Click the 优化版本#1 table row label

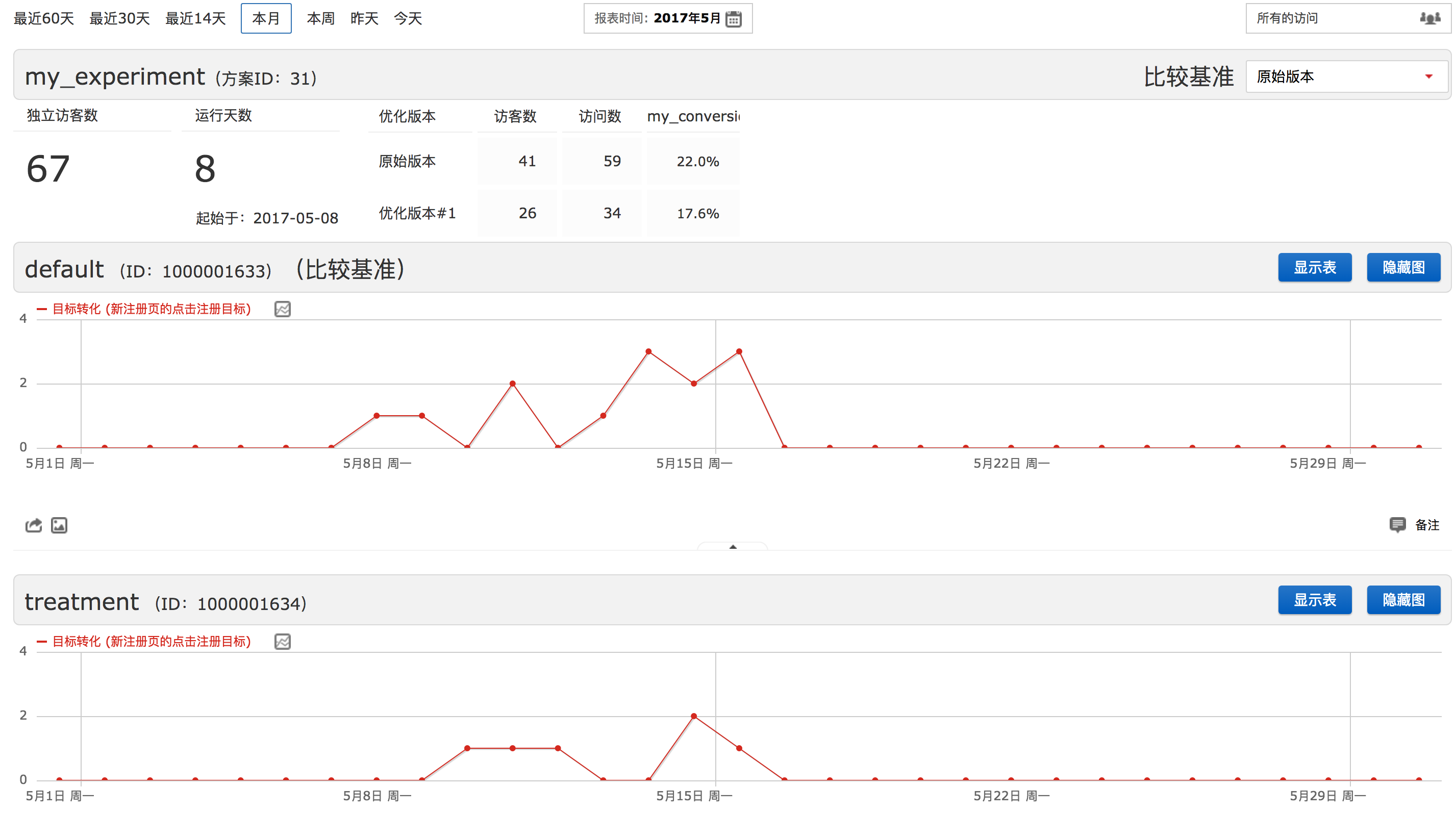click(417, 213)
